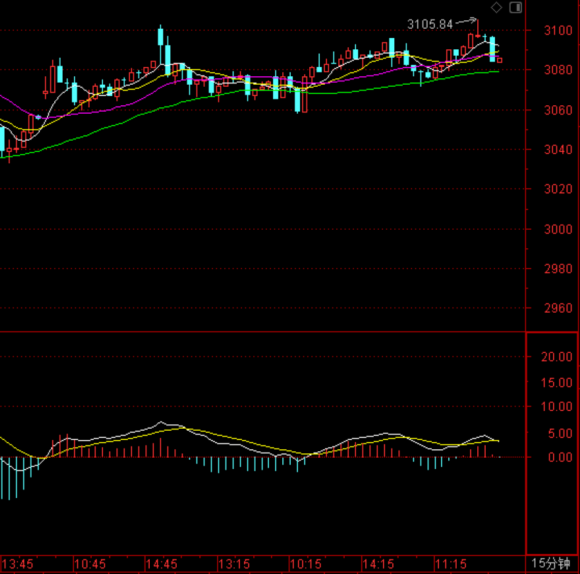Click the 3105.84 high price annotation

coord(430,24)
